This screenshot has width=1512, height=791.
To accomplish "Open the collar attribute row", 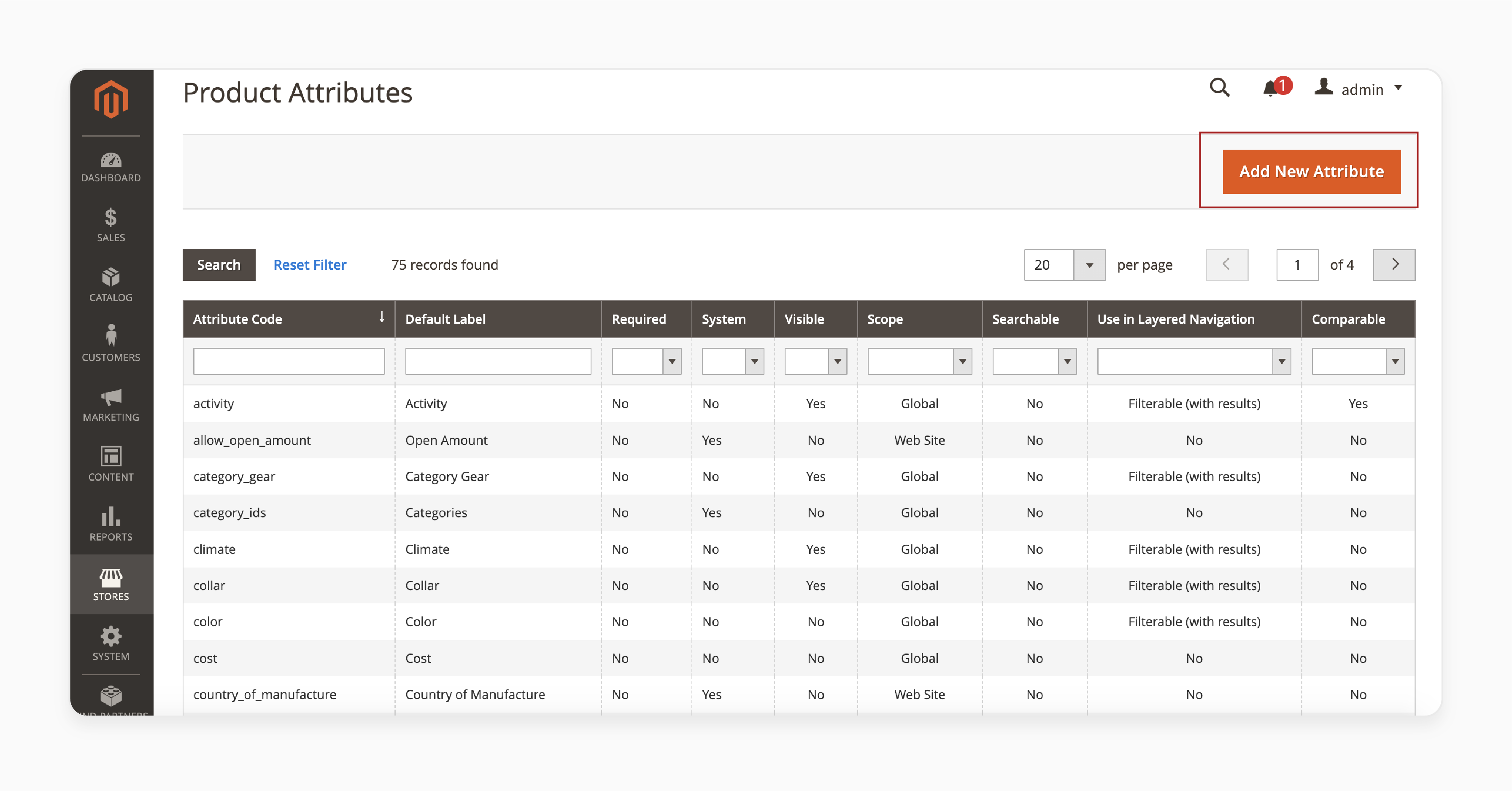I will [799, 586].
